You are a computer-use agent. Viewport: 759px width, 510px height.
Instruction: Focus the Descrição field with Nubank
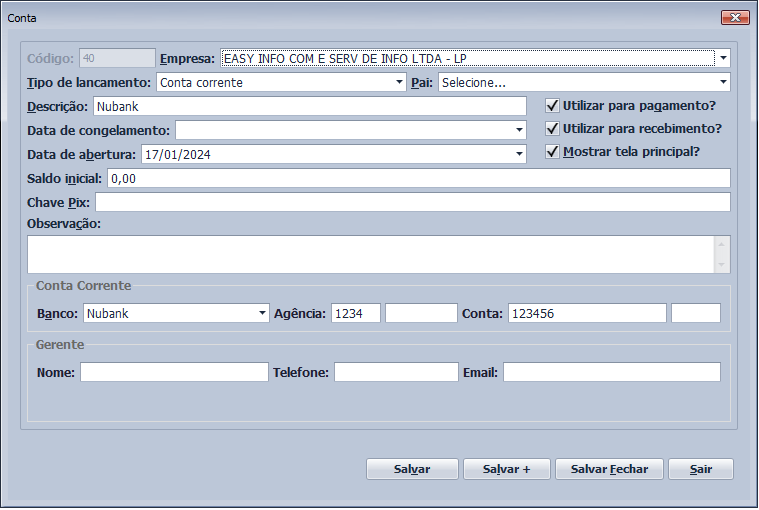tap(310, 106)
